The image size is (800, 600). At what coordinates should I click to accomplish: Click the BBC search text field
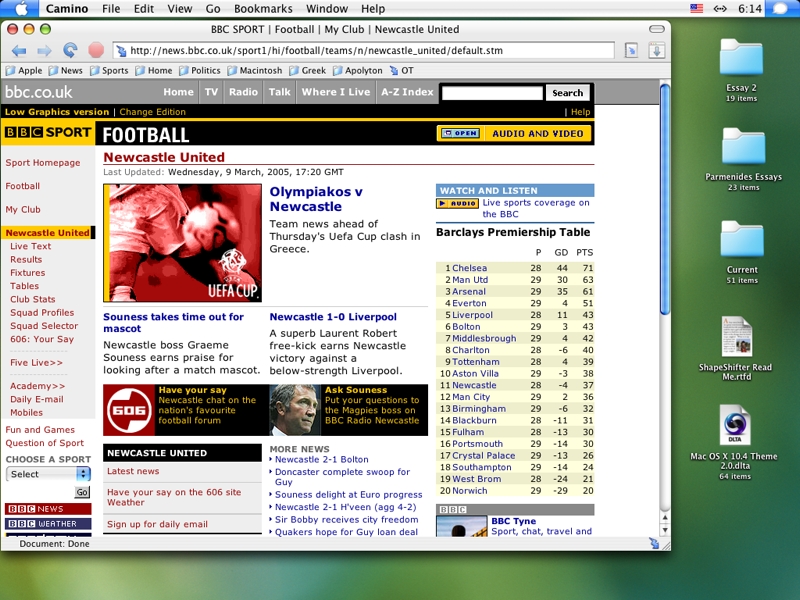491,93
